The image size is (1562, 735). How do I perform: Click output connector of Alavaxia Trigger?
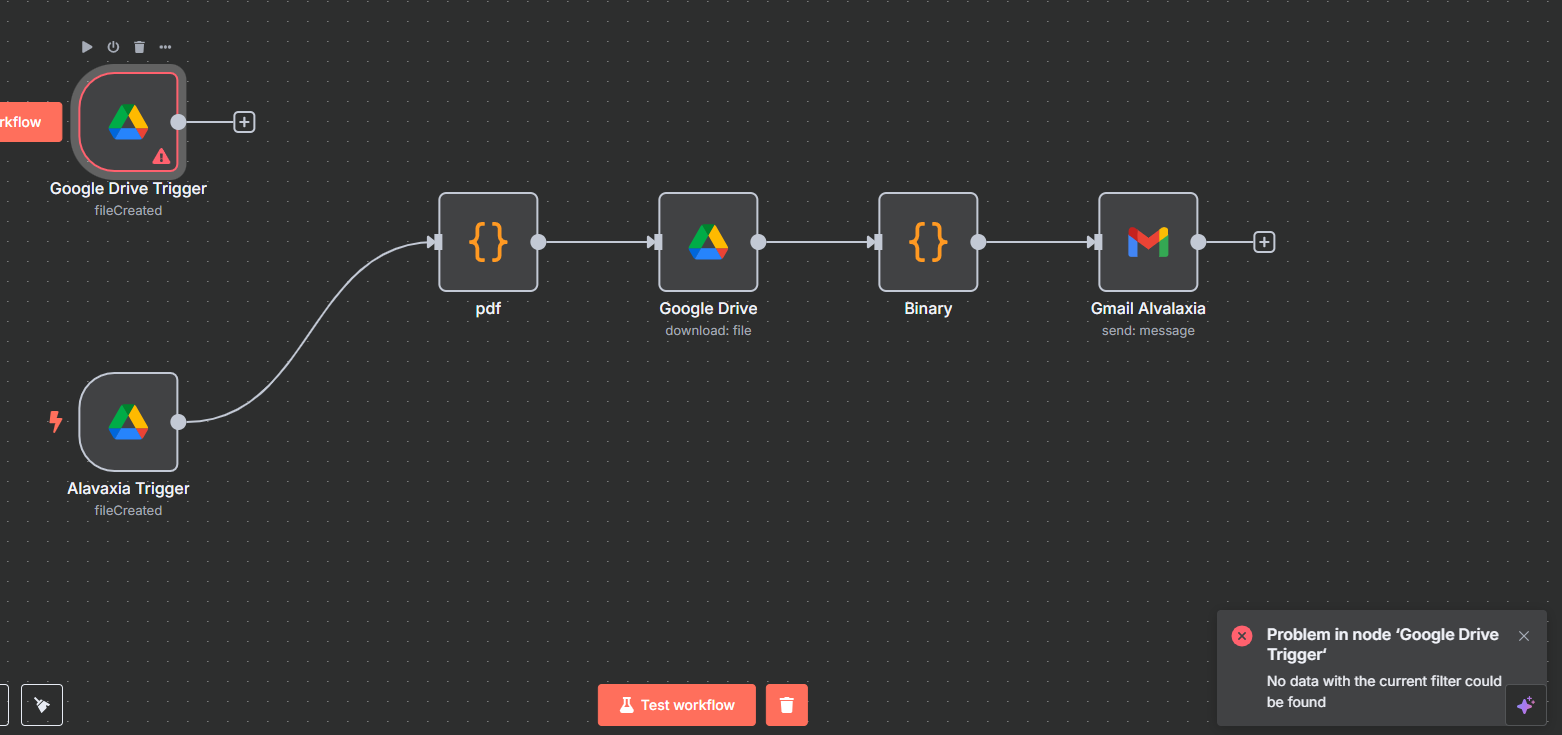tap(178, 422)
